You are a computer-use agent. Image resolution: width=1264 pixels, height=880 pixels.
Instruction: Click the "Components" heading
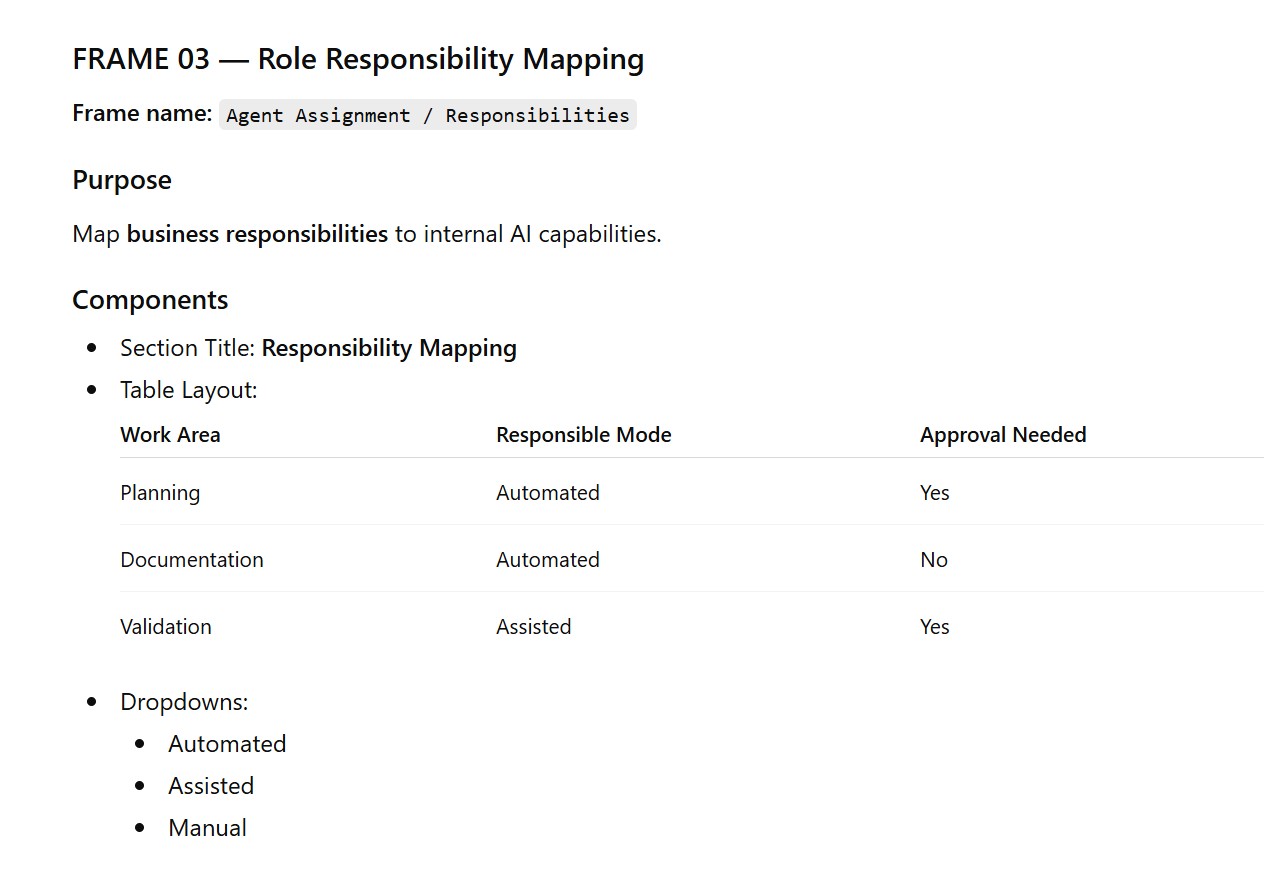[x=150, y=300]
